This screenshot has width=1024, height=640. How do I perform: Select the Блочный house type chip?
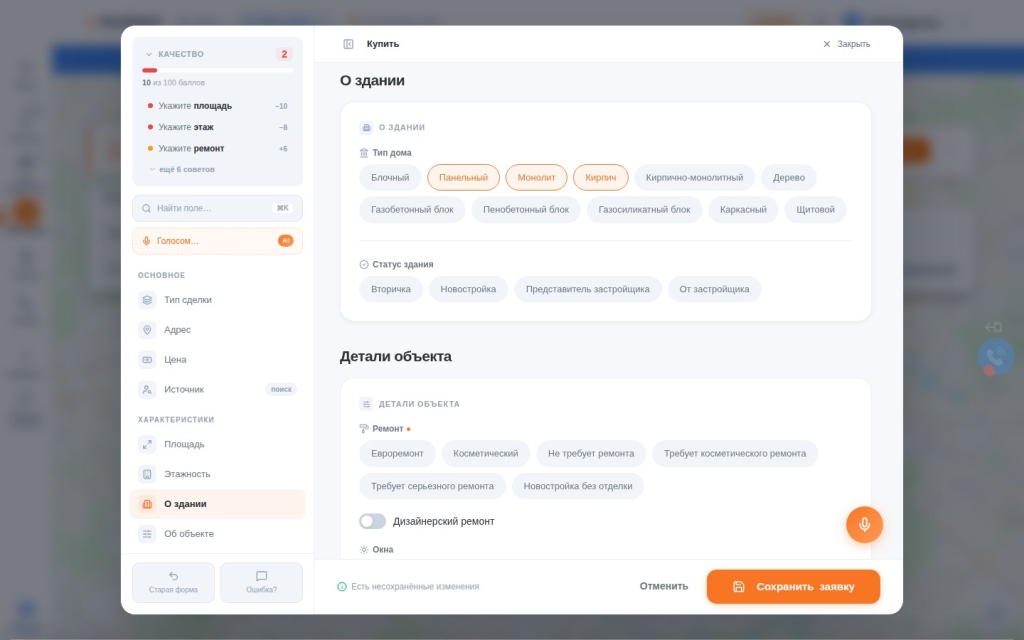[x=390, y=178]
